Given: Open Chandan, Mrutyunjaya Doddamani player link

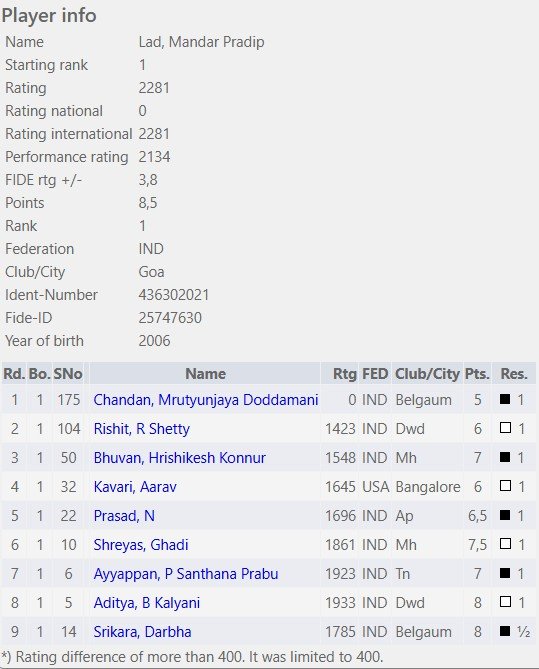Looking at the screenshot, I should (206, 400).
